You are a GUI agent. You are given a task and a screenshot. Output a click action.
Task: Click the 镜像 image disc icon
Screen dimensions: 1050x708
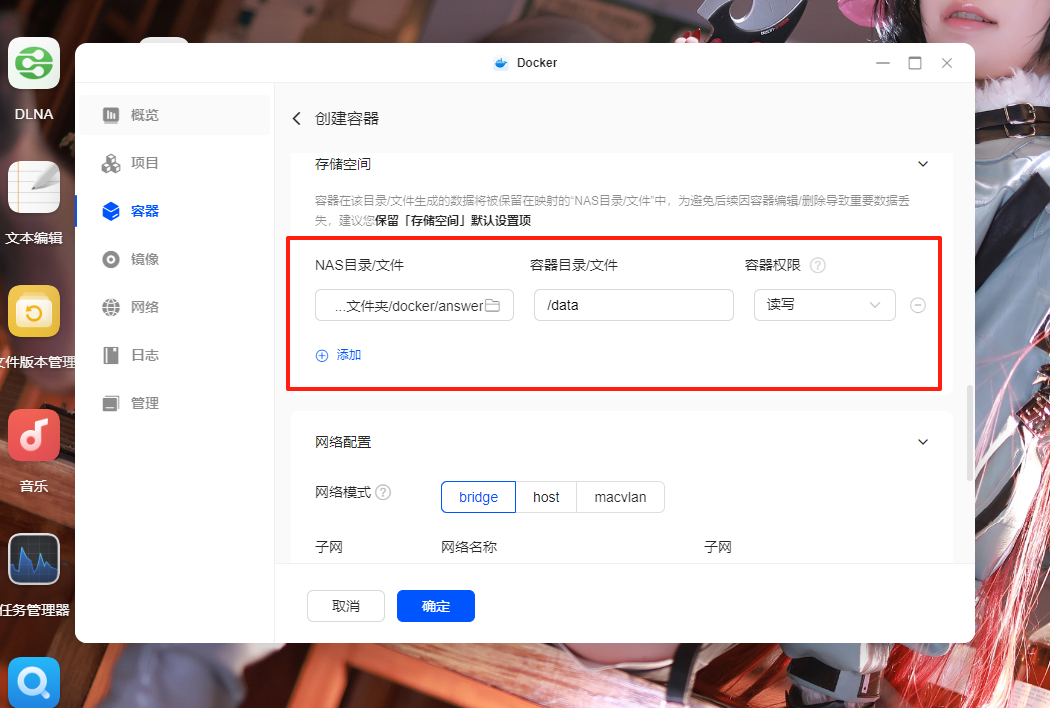[110, 259]
